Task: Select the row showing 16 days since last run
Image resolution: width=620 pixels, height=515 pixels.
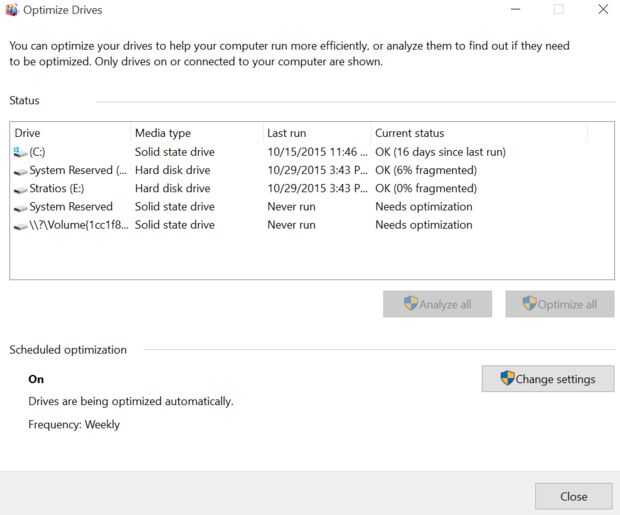Action: (x=440, y=152)
